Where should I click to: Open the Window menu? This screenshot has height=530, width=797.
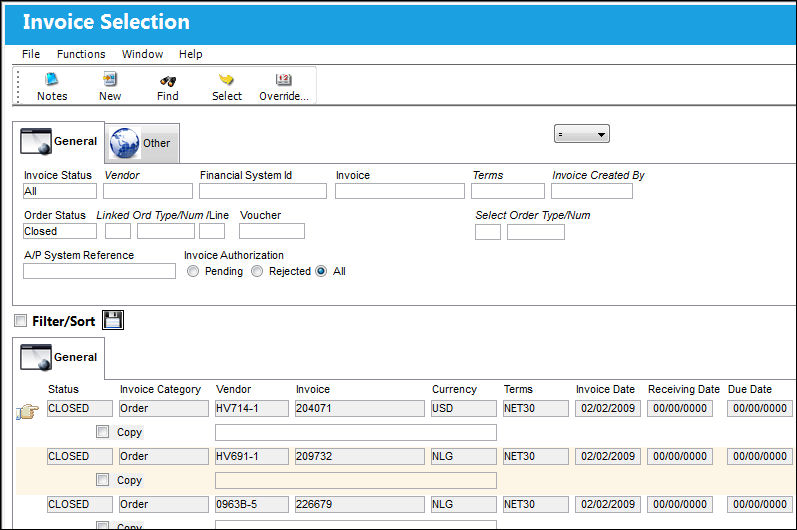pos(142,54)
